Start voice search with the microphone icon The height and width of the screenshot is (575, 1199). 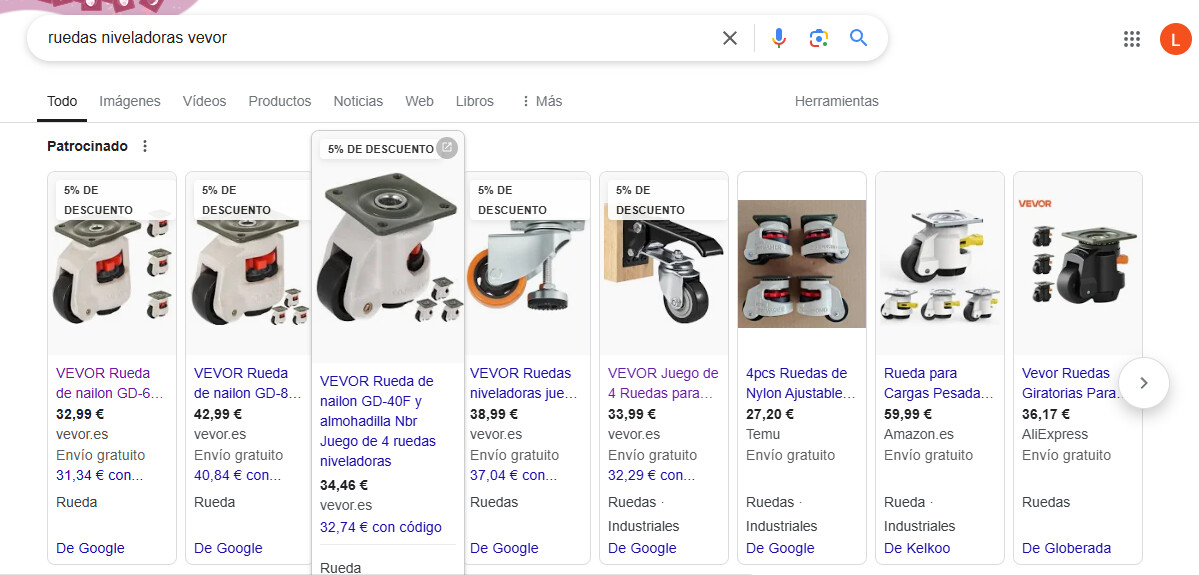click(x=778, y=38)
